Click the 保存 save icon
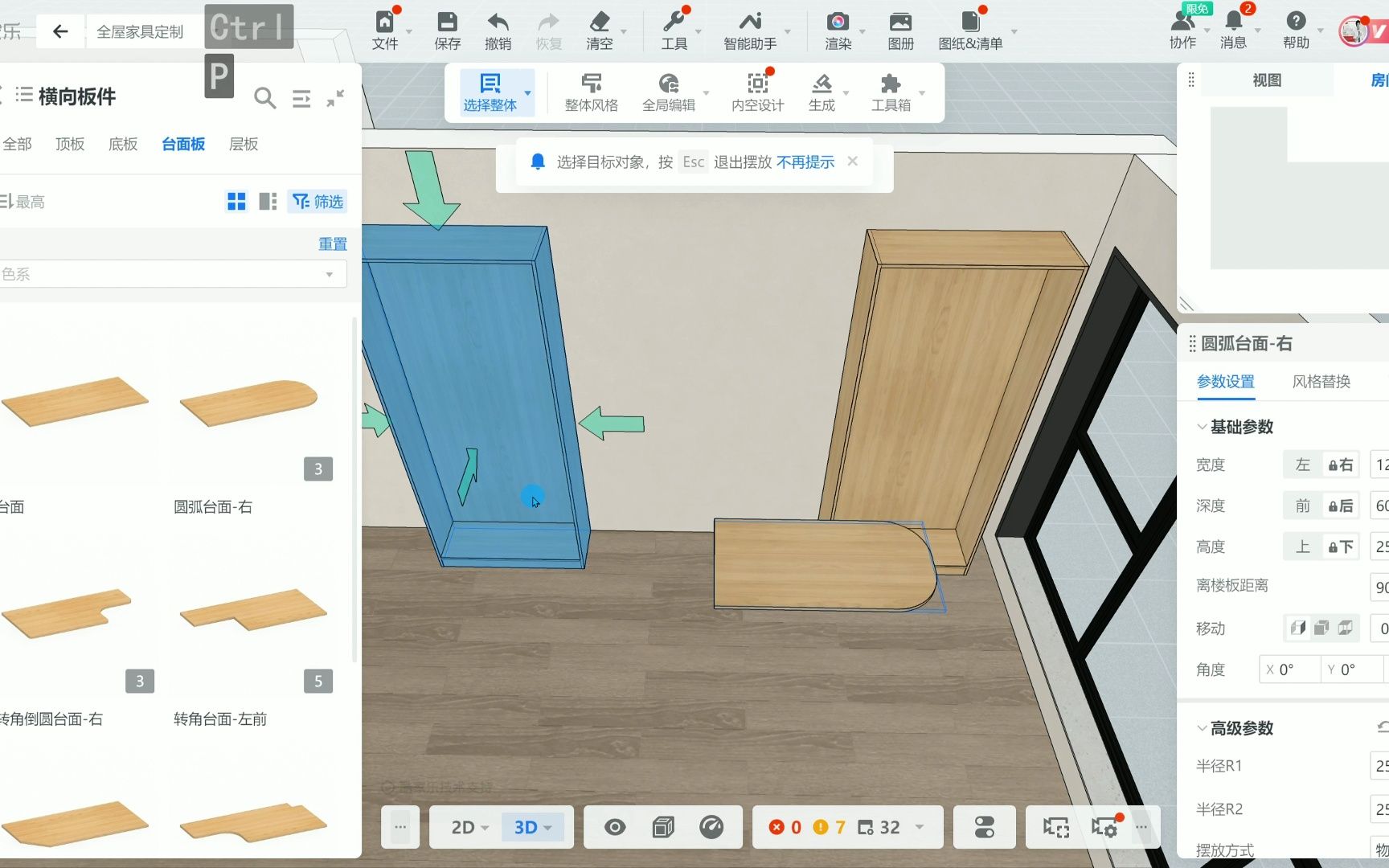 (447, 31)
